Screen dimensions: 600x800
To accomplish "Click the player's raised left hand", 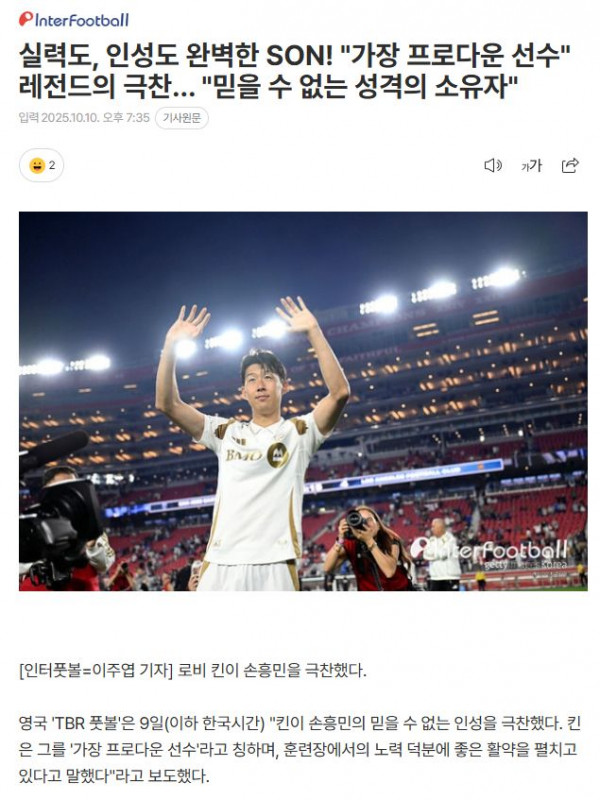I will click(297, 313).
